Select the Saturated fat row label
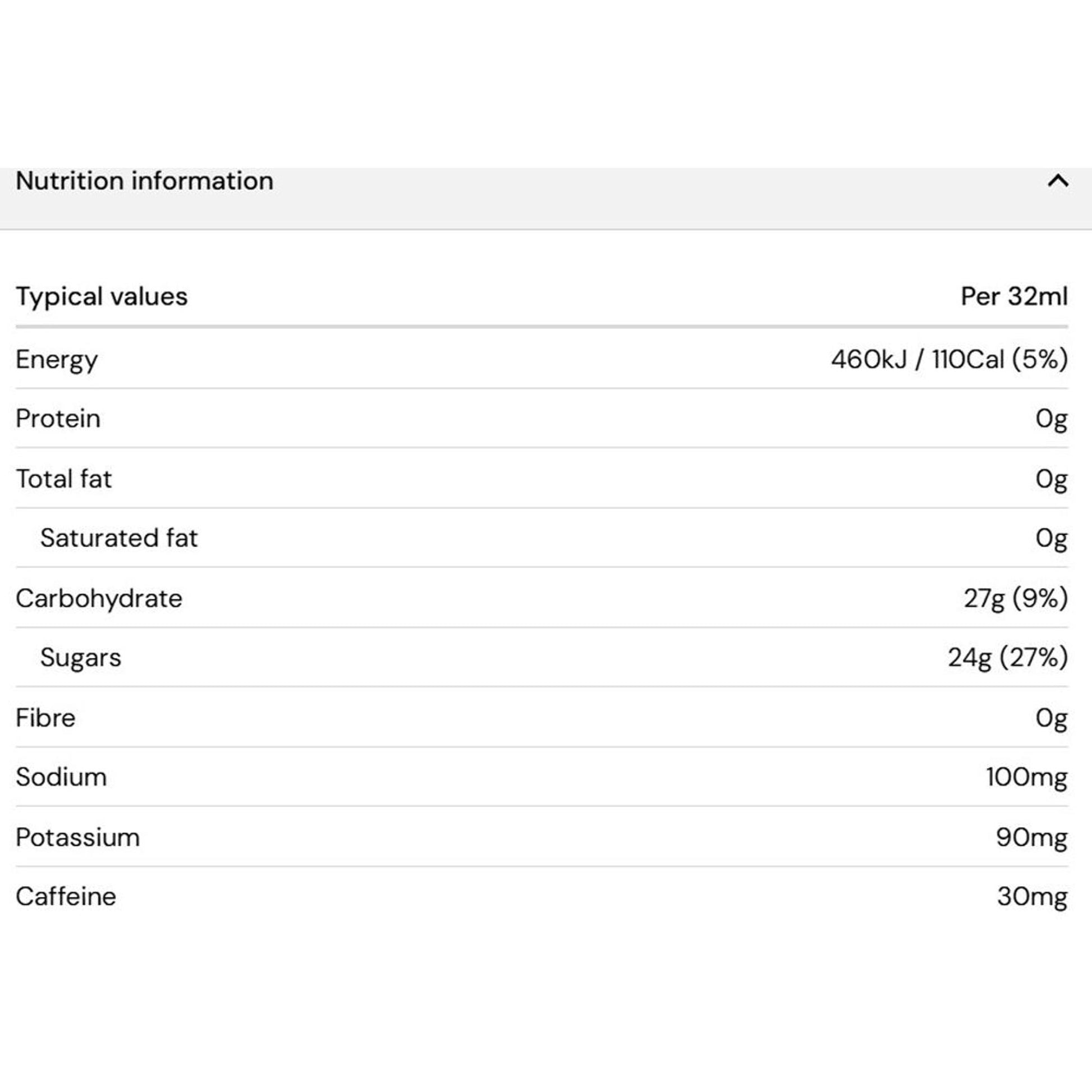1092x1092 pixels. coord(120,538)
